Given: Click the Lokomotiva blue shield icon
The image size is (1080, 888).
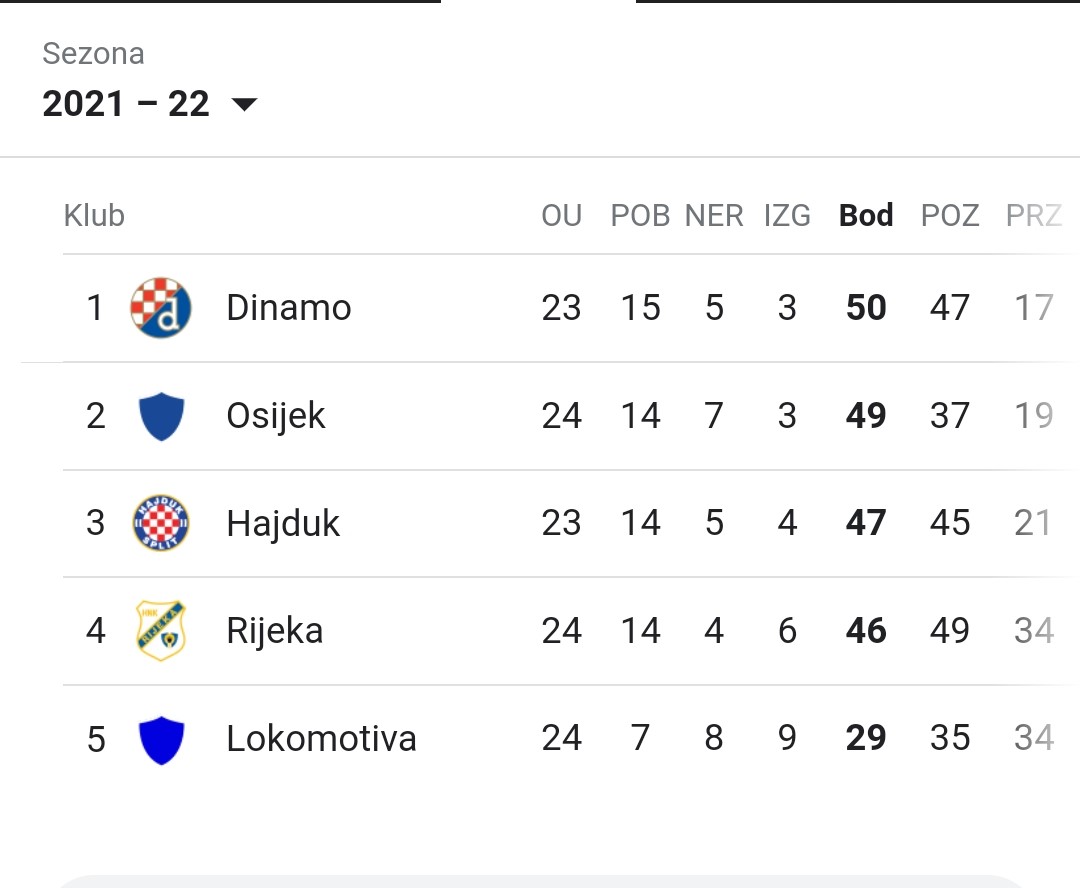Looking at the screenshot, I should point(161,740).
